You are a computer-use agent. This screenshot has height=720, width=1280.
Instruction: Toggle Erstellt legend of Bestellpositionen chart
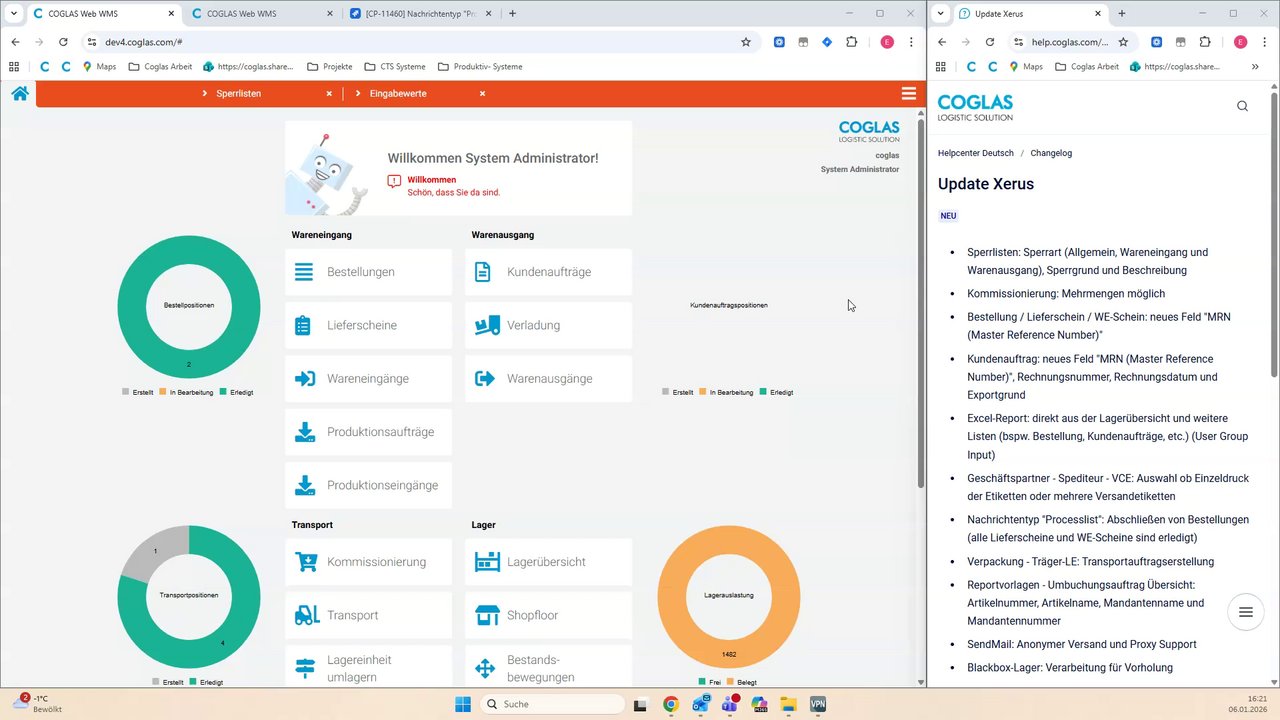coord(138,393)
